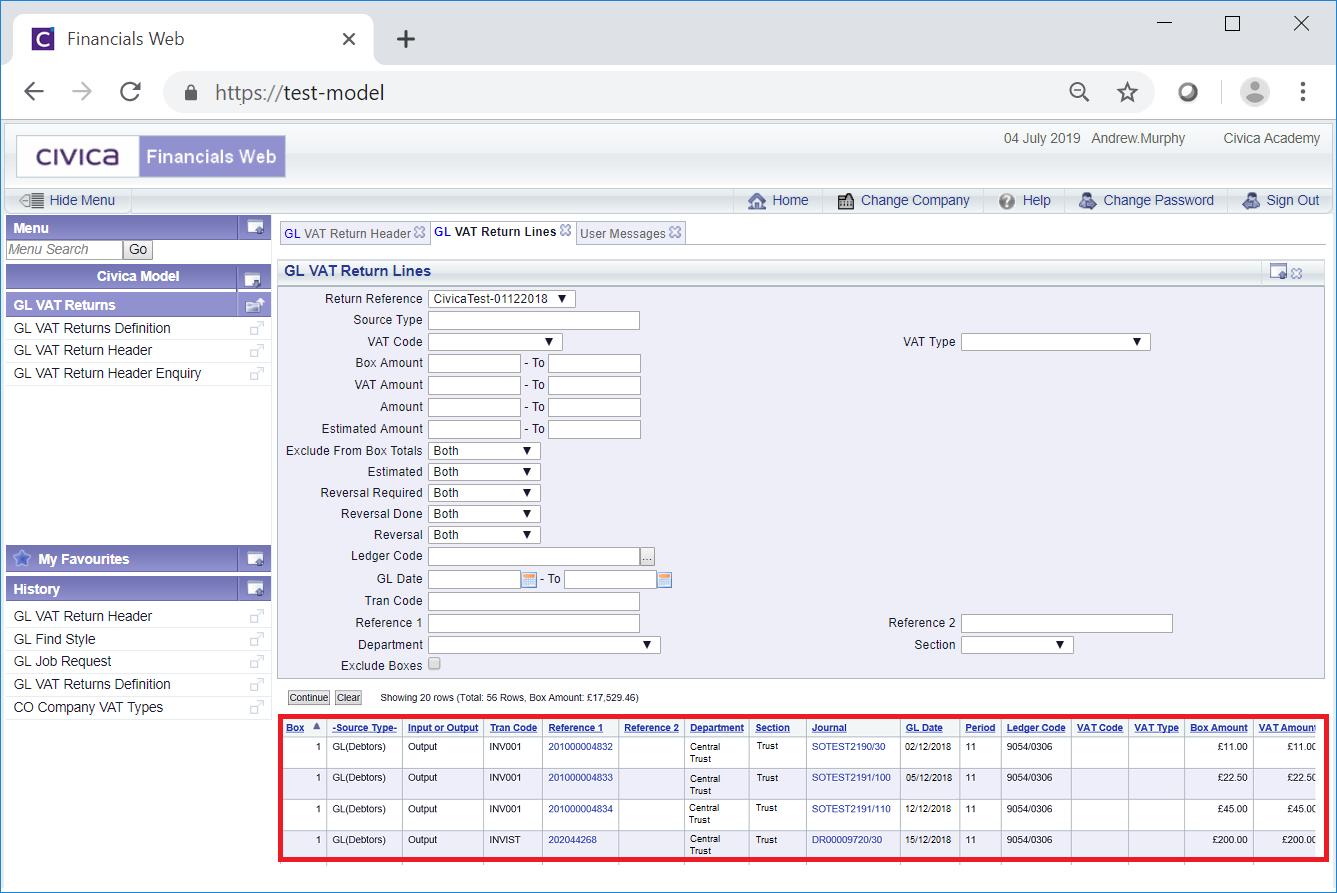
Task: Open the Estimated dropdown
Action: click(x=484, y=472)
